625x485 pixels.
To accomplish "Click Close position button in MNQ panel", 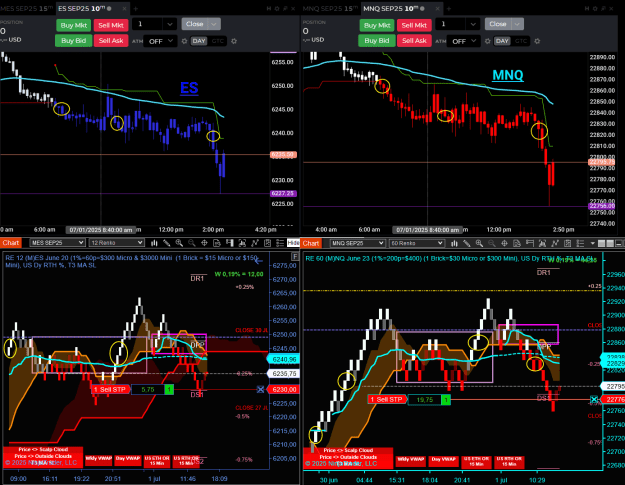I will point(498,24).
